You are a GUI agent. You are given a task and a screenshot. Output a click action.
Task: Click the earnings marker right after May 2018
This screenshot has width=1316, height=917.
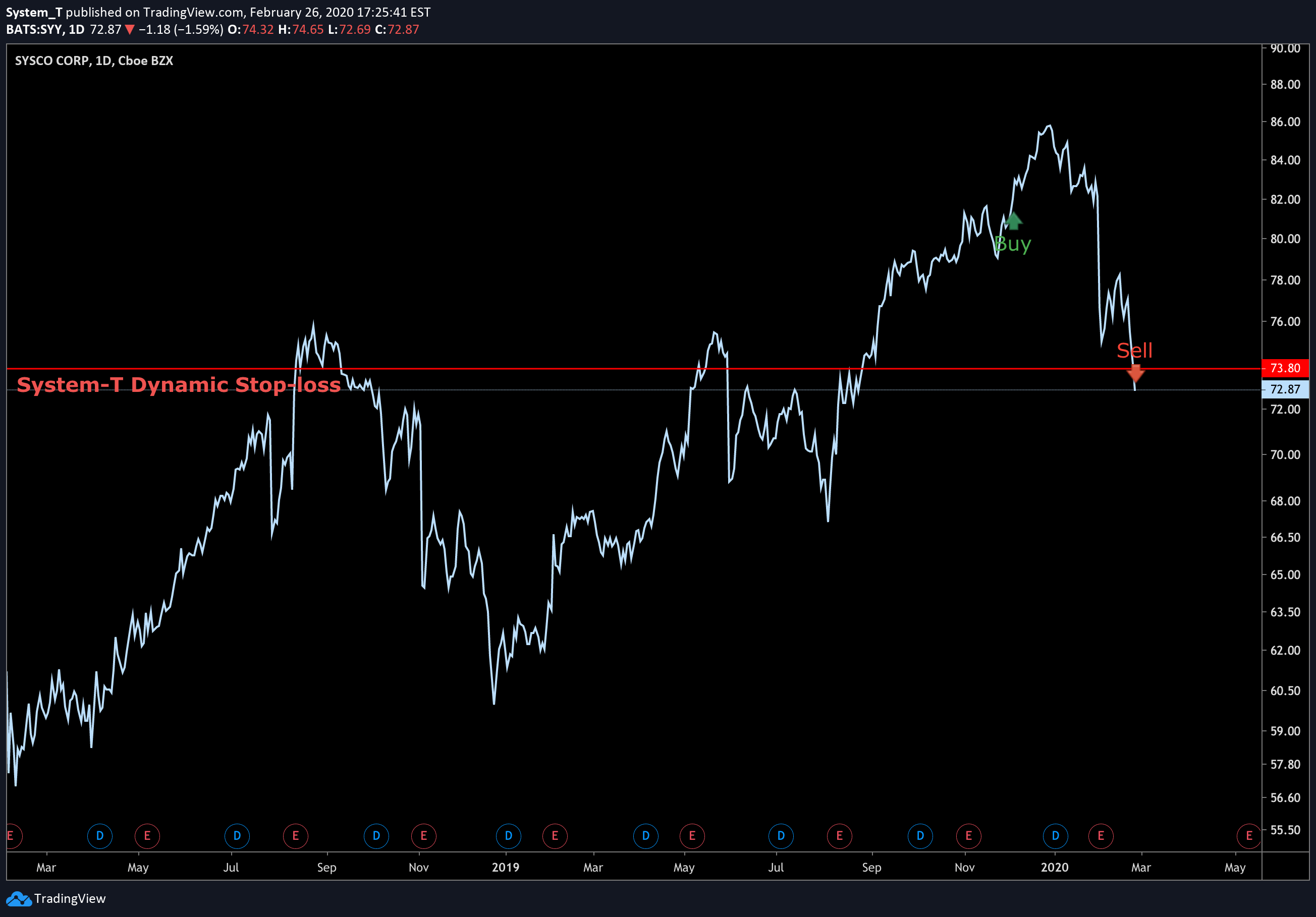pos(147,836)
